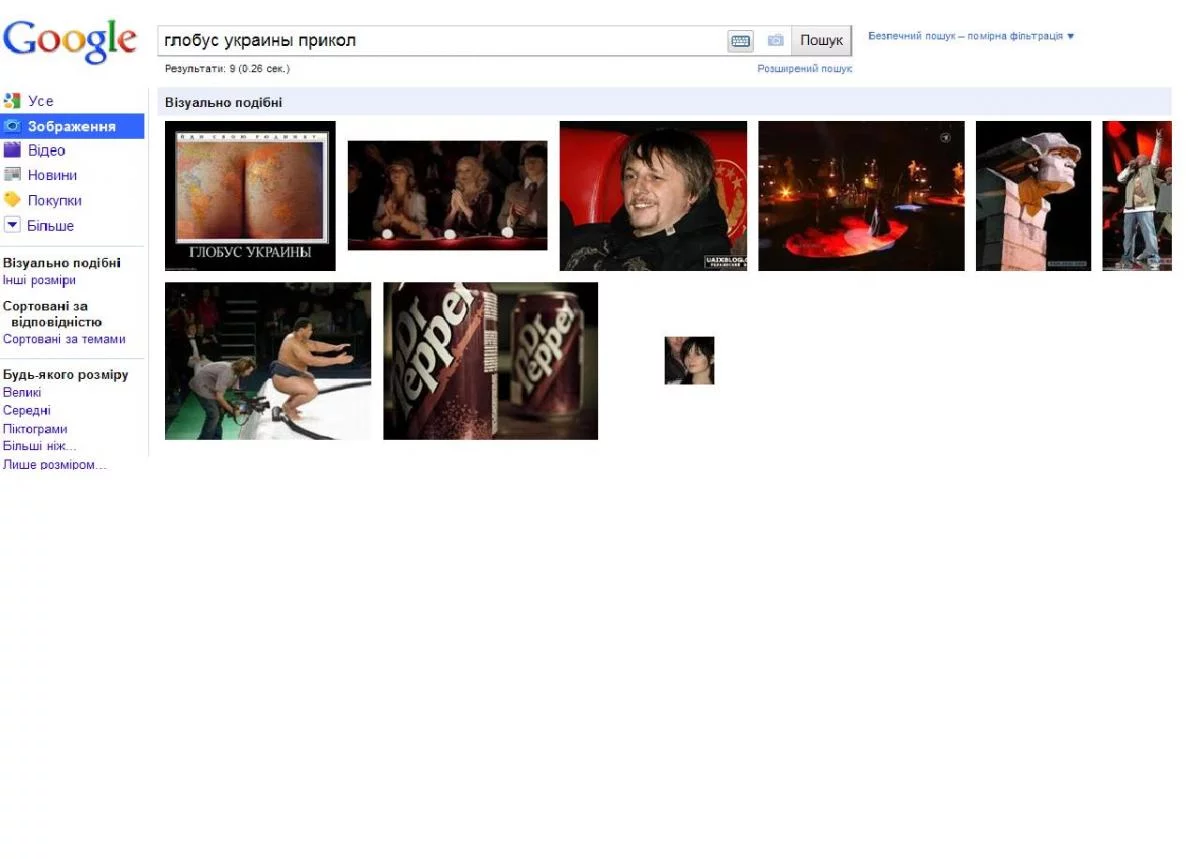This screenshot has width=1200, height=859.
Task: Click the Новини newspaper icon
Action: pos(13,175)
